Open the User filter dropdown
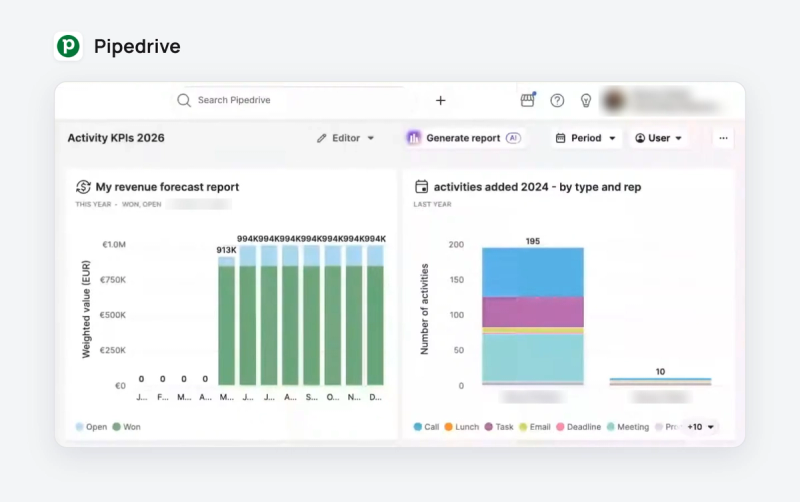 point(659,138)
